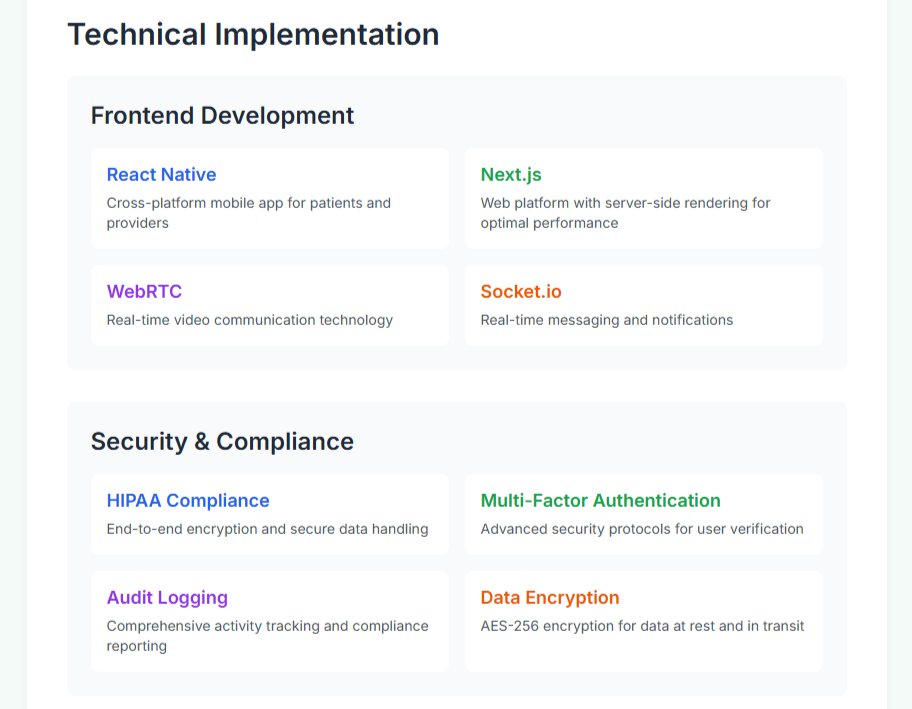Click the server-side rendering description text
912x709 pixels.
[x=625, y=213]
